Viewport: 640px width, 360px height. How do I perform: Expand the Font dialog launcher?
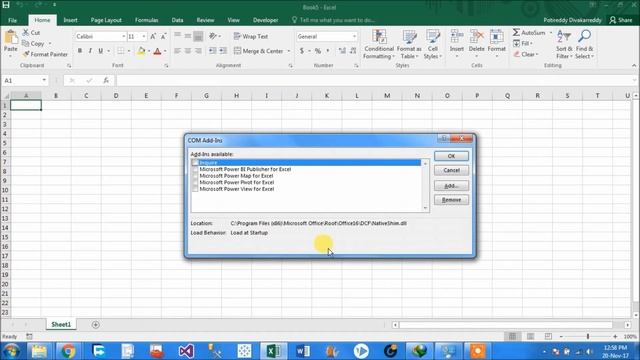click(166, 66)
